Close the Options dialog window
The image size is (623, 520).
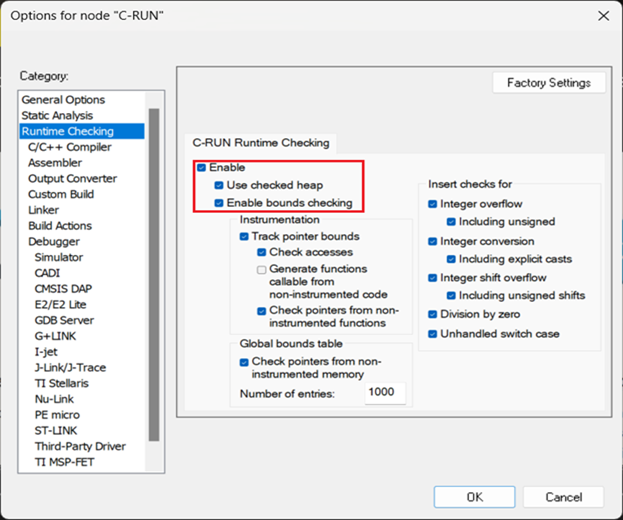click(x=601, y=15)
